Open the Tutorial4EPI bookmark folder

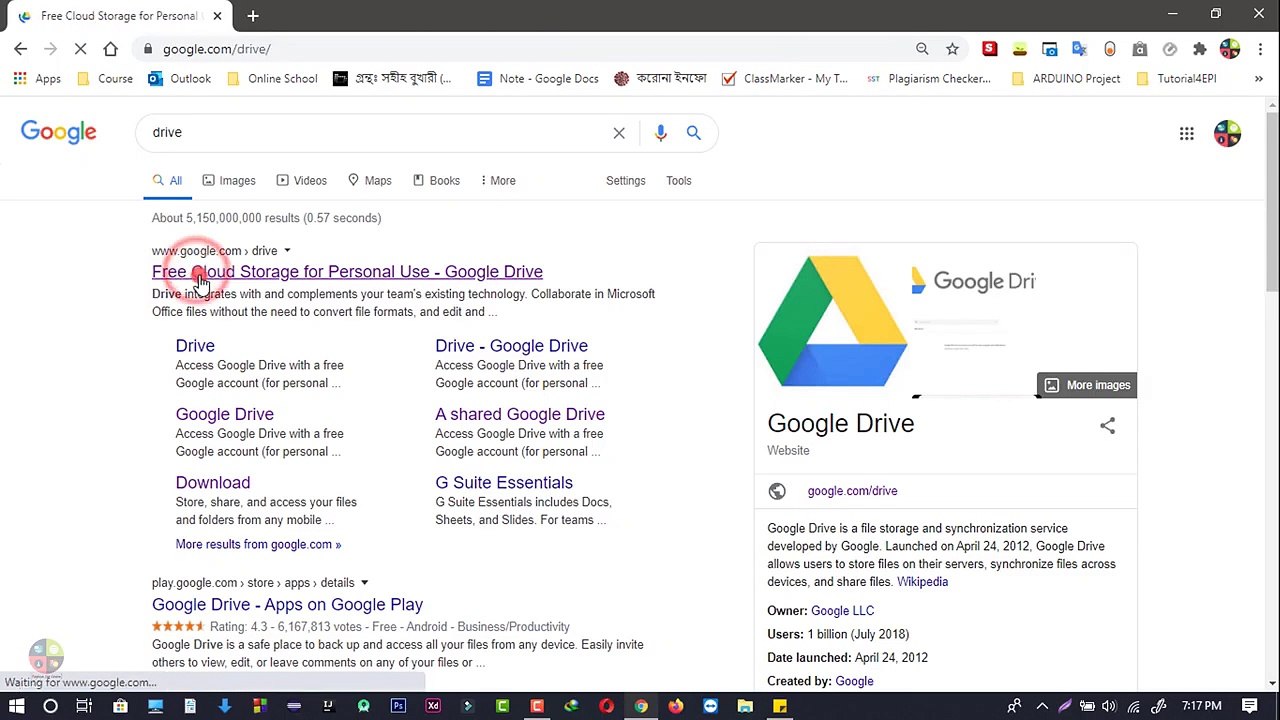(1176, 79)
